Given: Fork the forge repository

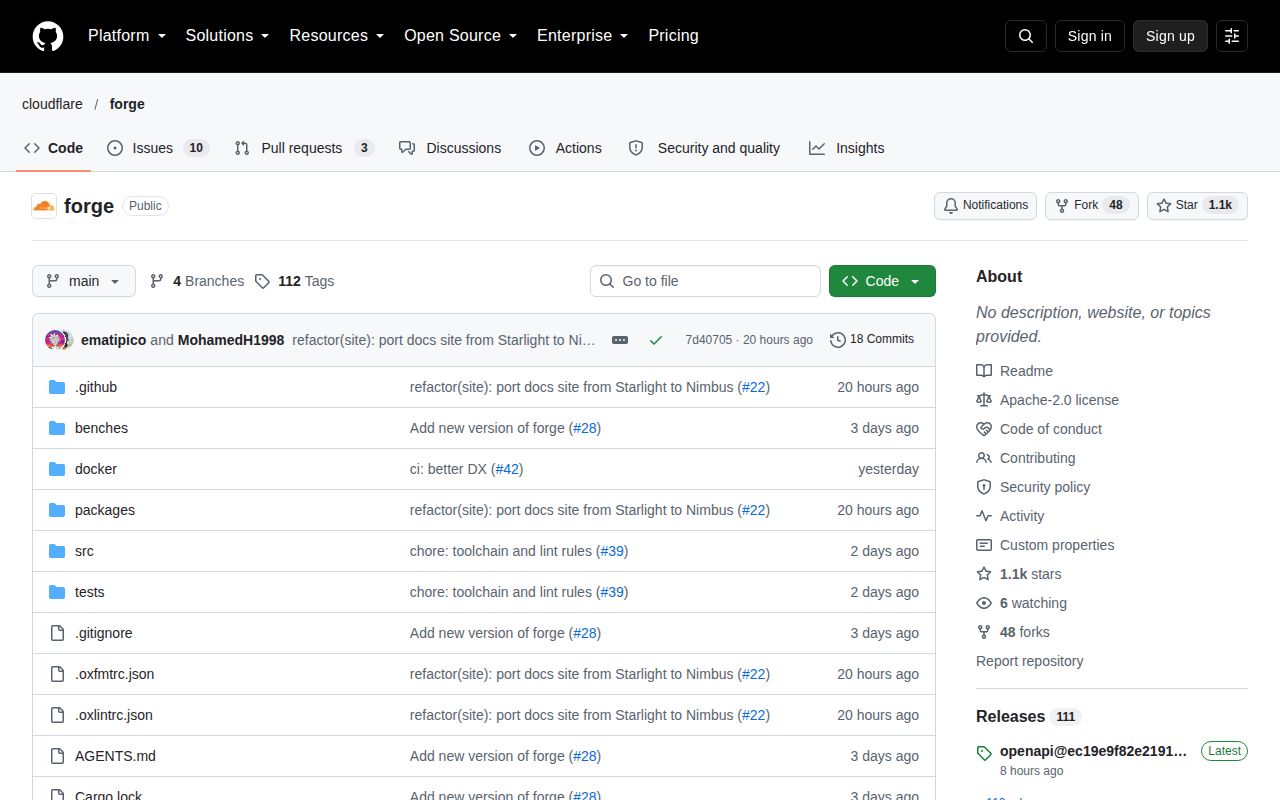Looking at the screenshot, I should (1092, 205).
